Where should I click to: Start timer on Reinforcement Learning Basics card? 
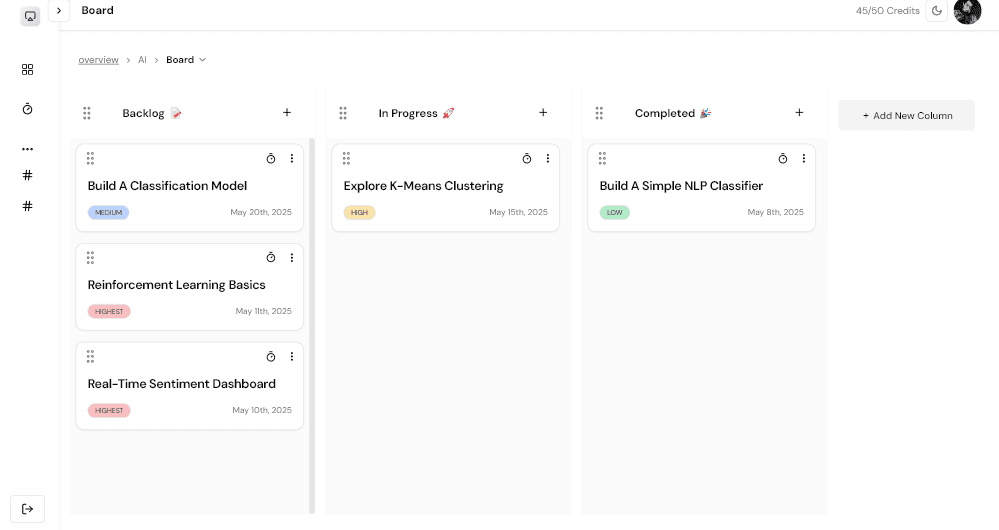click(271, 257)
